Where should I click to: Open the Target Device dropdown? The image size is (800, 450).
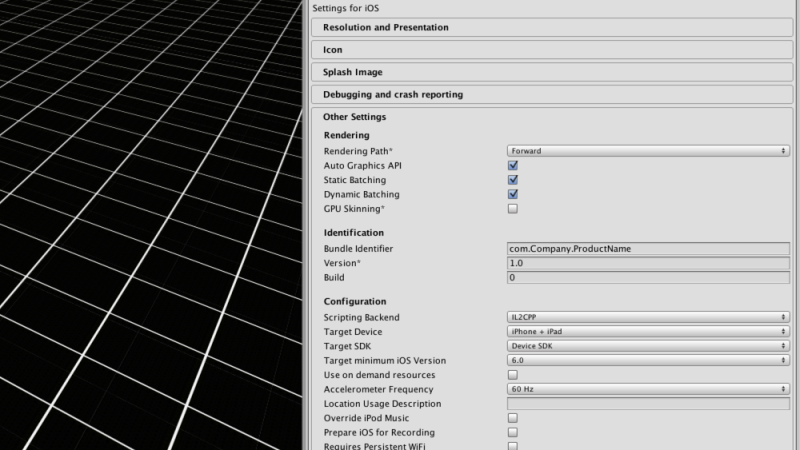point(648,332)
